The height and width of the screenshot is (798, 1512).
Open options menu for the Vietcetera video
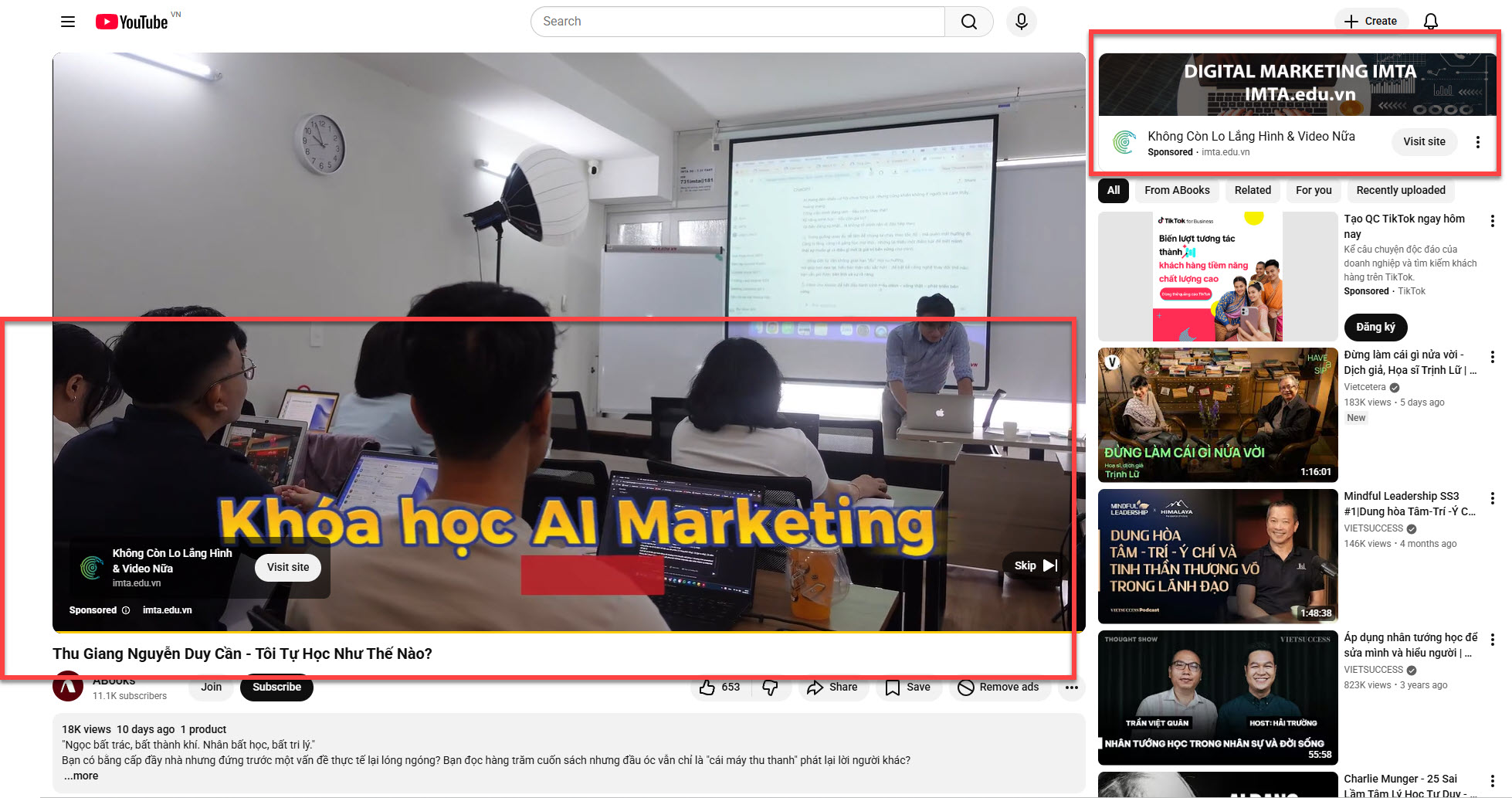pos(1492,357)
